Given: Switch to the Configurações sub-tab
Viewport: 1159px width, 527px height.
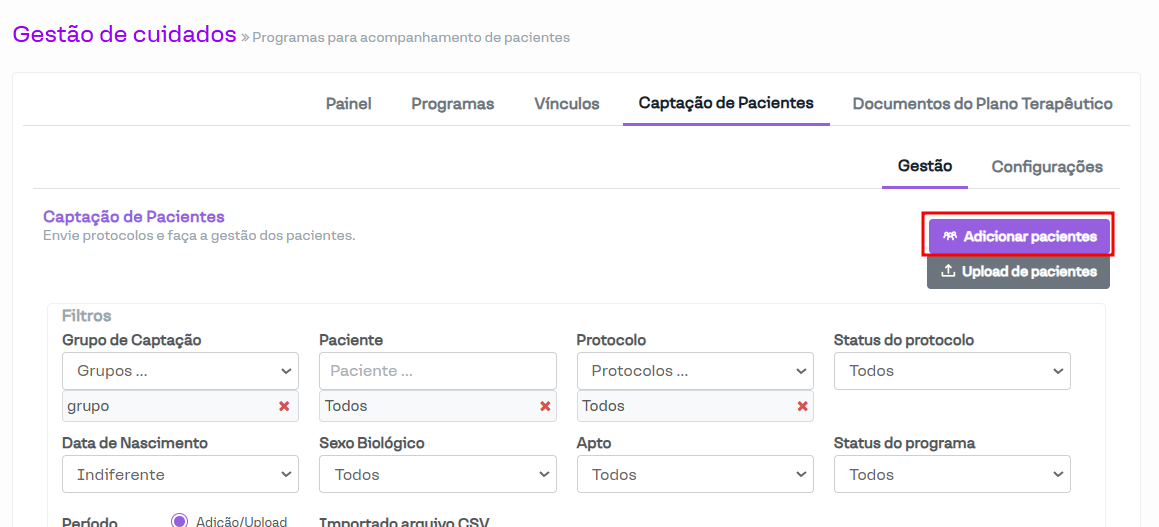Looking at the screenshot, I should point(1047,167).
